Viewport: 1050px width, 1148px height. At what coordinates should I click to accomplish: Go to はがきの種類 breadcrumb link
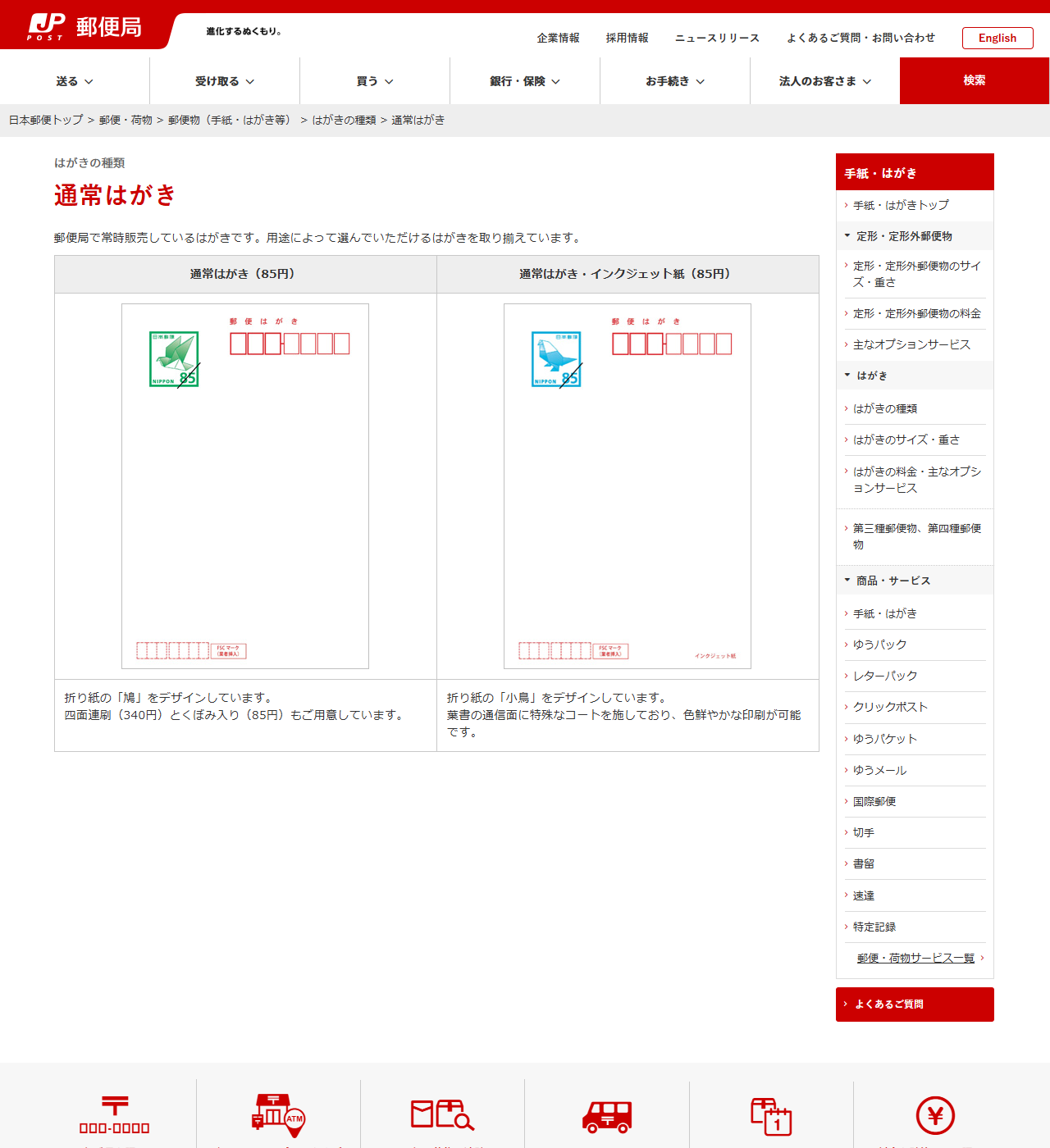pyautogui.click(x=344, y=120)
